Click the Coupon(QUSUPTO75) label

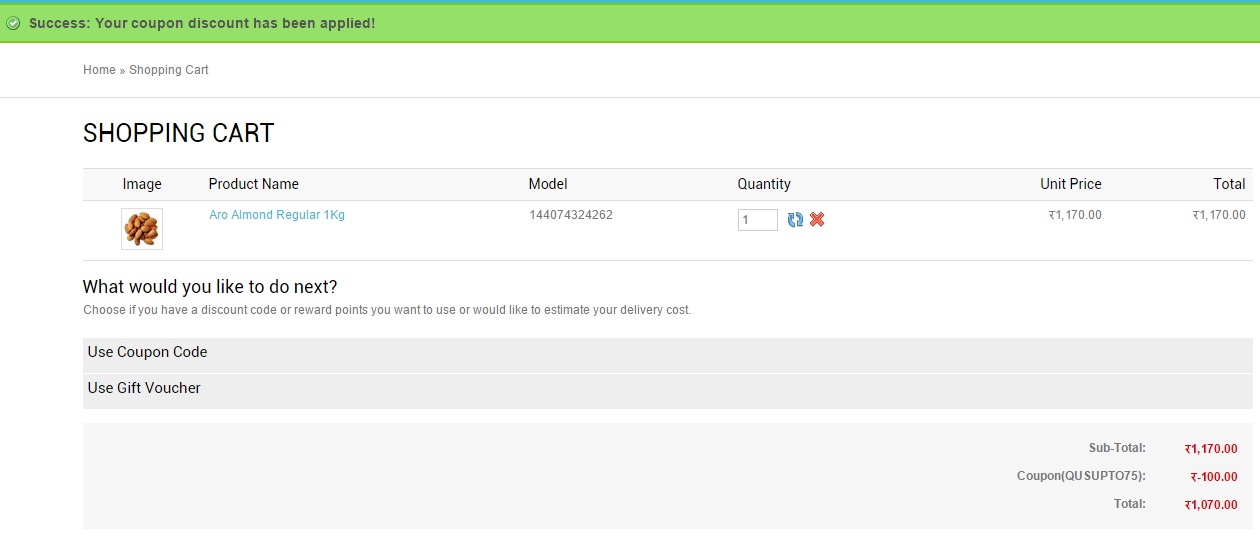click(1081, 476)
